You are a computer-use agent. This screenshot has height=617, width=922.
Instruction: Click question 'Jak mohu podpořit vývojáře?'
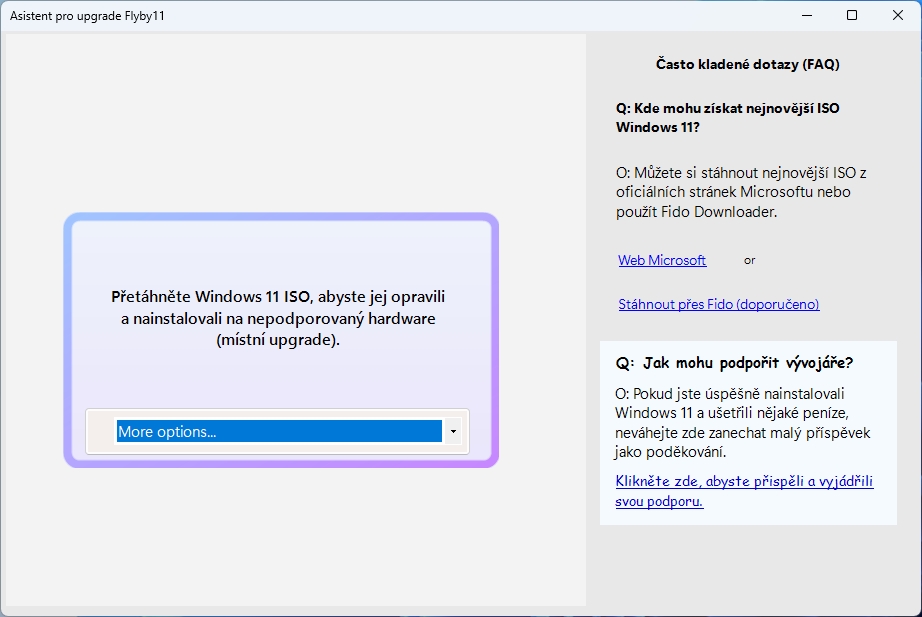coord(734,363)
